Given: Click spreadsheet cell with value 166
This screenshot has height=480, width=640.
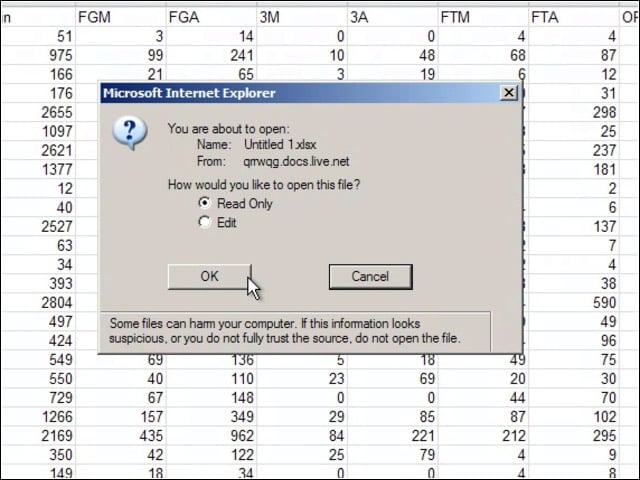Looking at the screenshot, I should 38,74.
